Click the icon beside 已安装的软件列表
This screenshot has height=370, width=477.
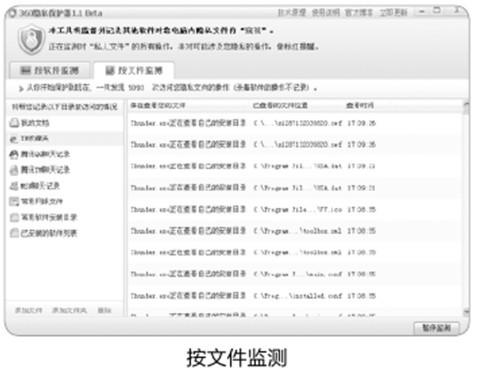pyautogui.click(x=14, y=233)
